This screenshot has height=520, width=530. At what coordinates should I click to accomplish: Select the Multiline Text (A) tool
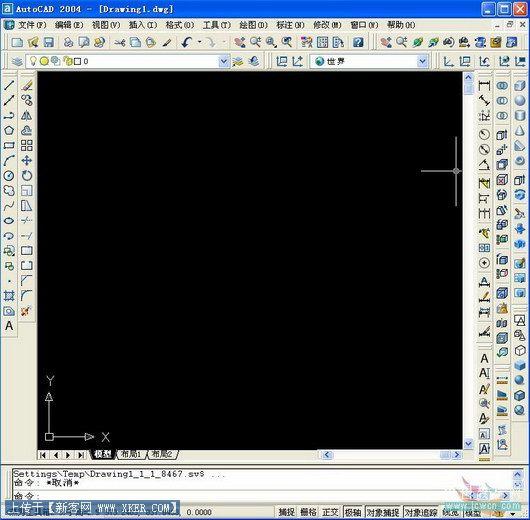coord(9,326)
